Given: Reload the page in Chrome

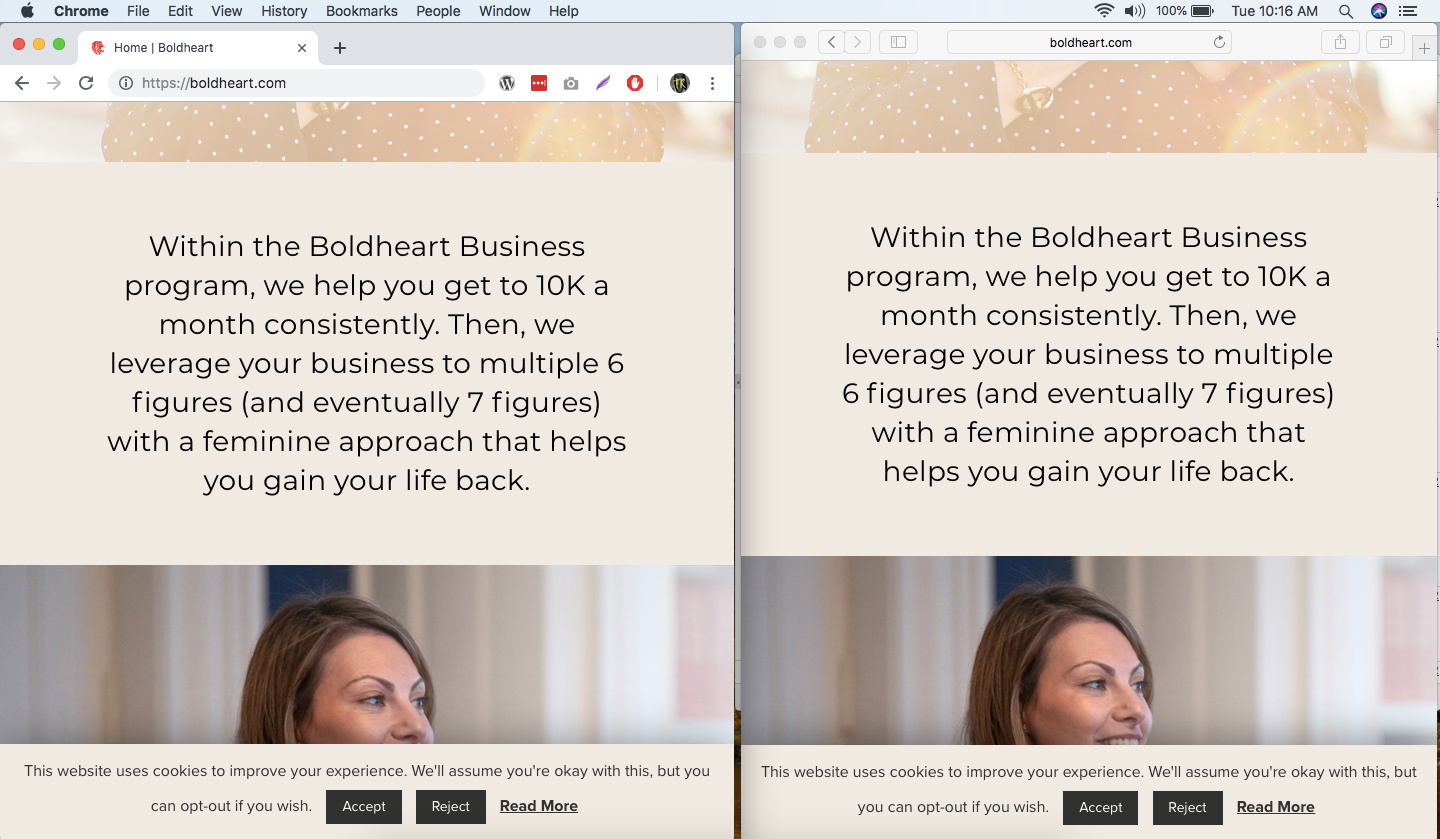Looking at the screenshot, I should pos(86,83).
